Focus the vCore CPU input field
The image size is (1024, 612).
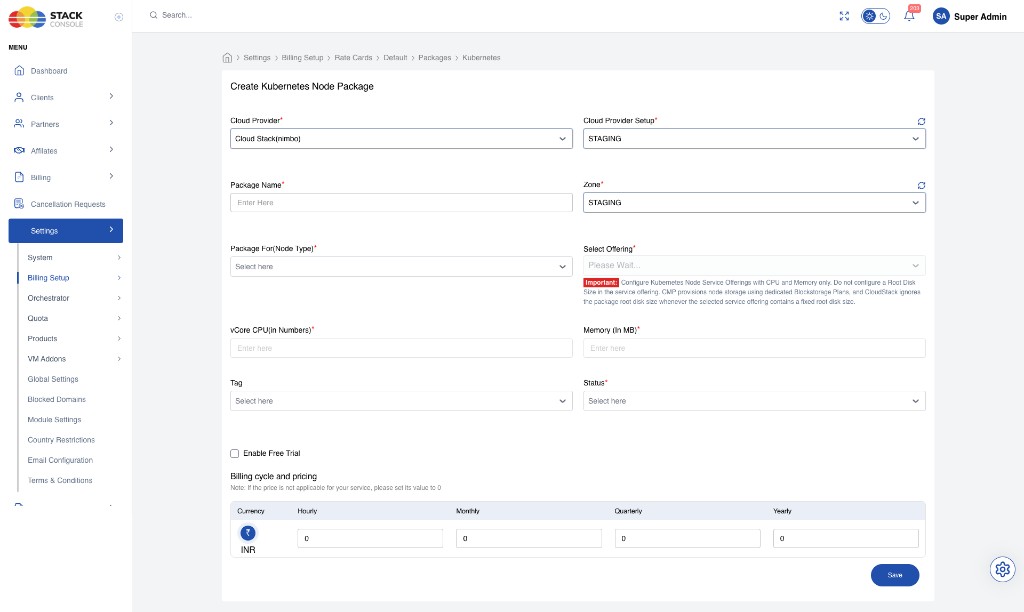[x=401, y=348]
